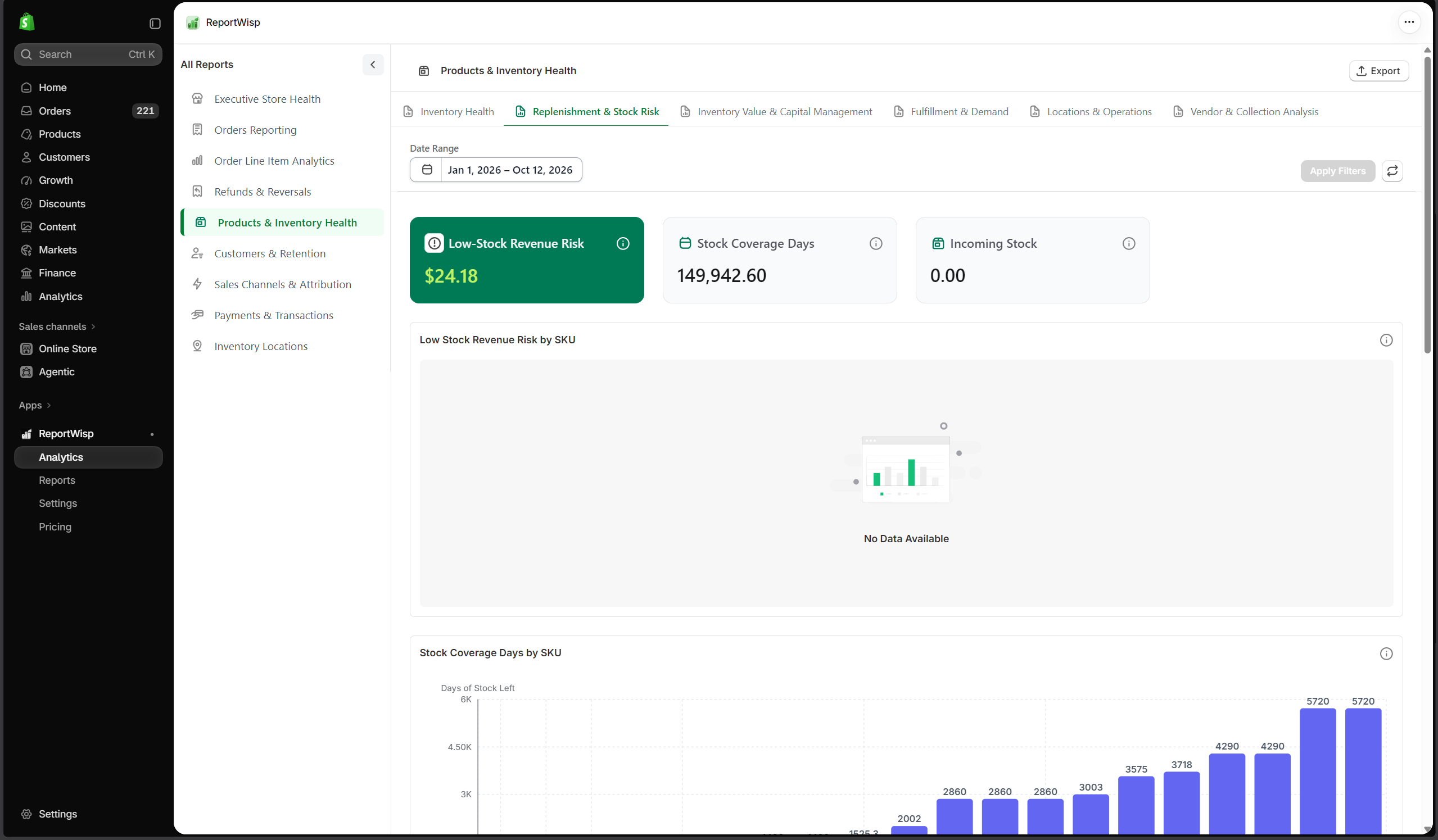Open Low-Stock Revenue Risk info icon
Screen dimensions: 1438x840
[x=623, y=243]
